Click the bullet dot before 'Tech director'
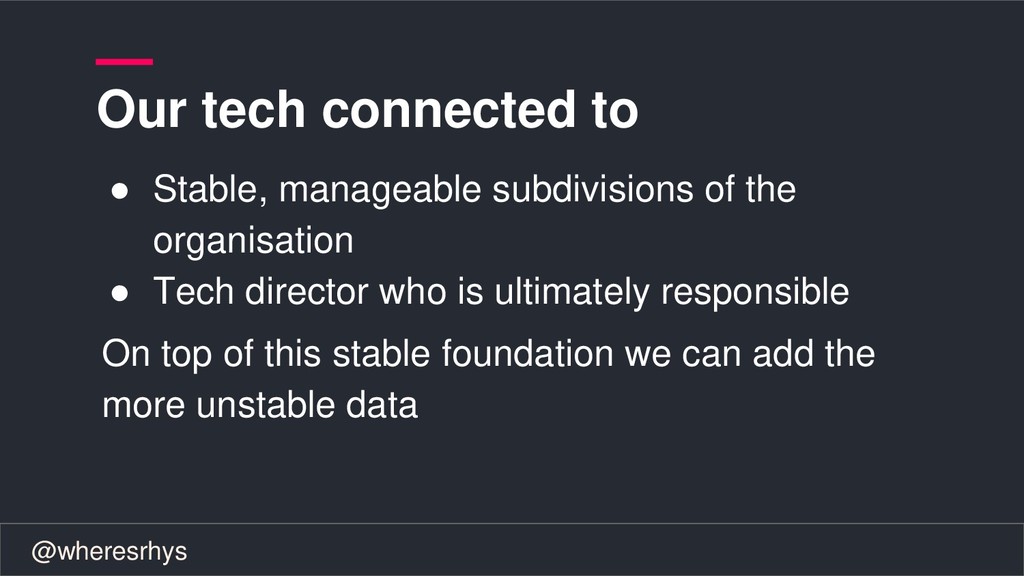Screen dimensions: 1024x576 pos(120,293)
